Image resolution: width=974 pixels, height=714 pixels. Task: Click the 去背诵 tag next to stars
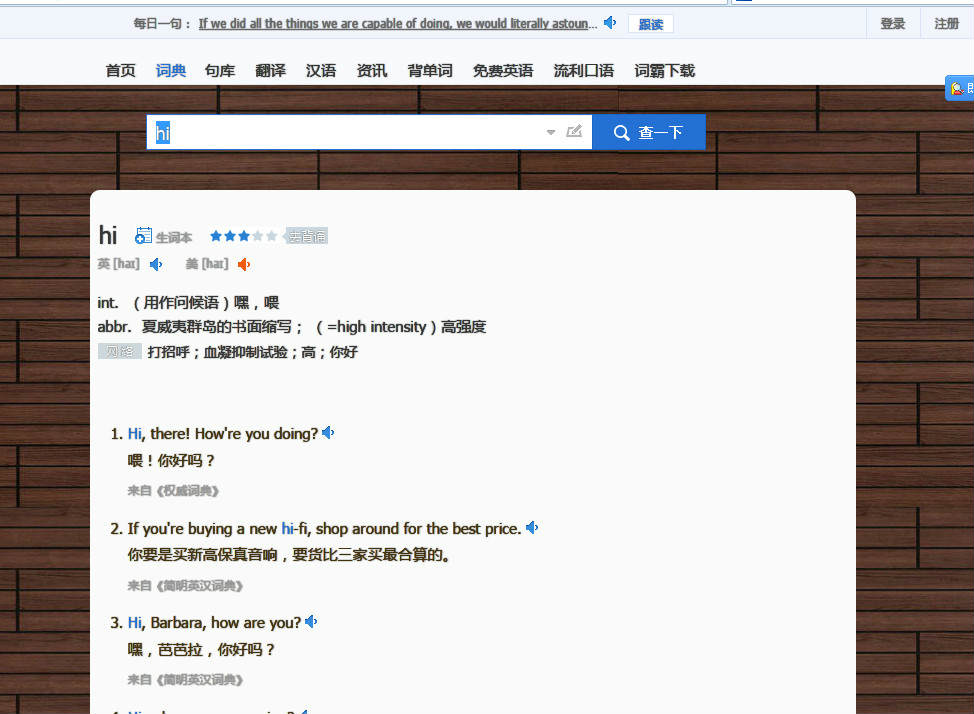307,236
